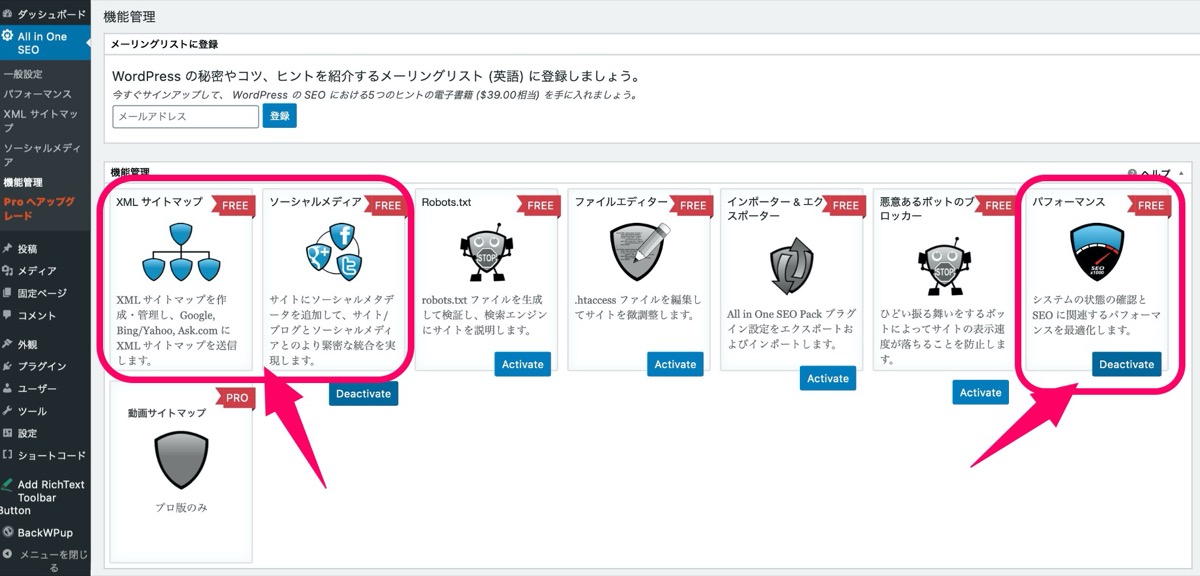Image resolution: width=1200 pixels, height=576 pixels.
Task: Click the XML サイトマップ shield hierarchy icon
Action: 180,252
